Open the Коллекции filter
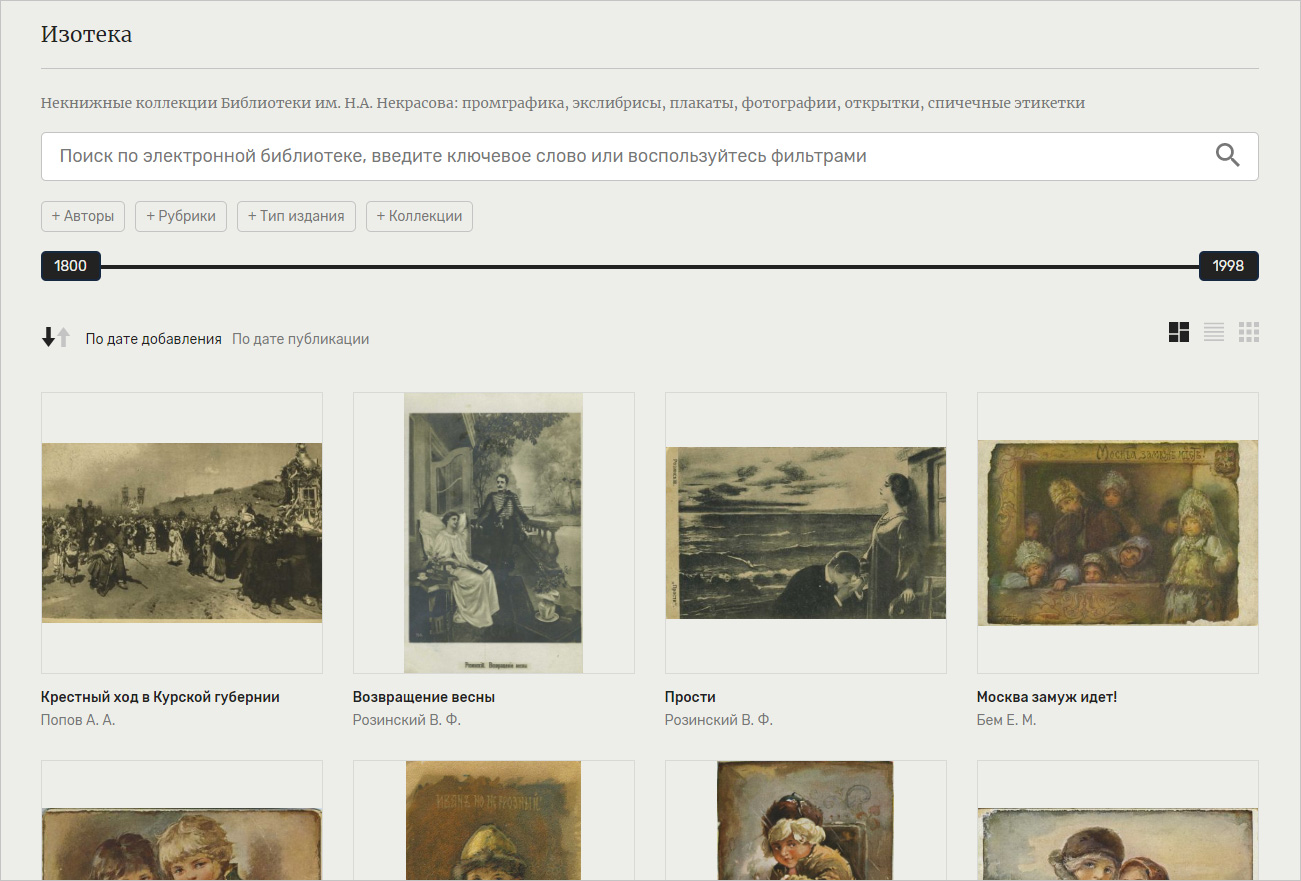 [x=419, y=216]
